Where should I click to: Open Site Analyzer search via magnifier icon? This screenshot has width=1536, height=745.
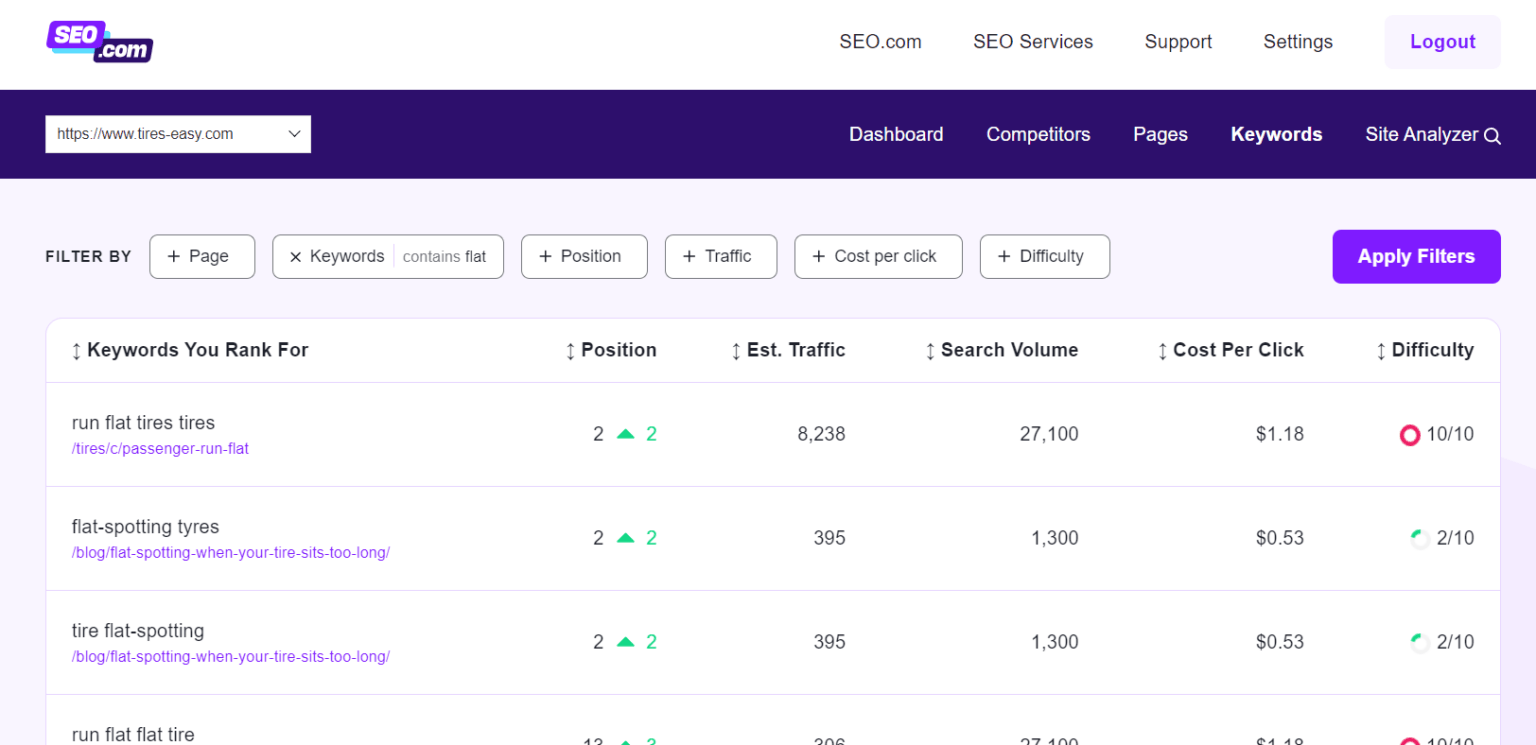pyautogui.click(x=1494, y=134)
